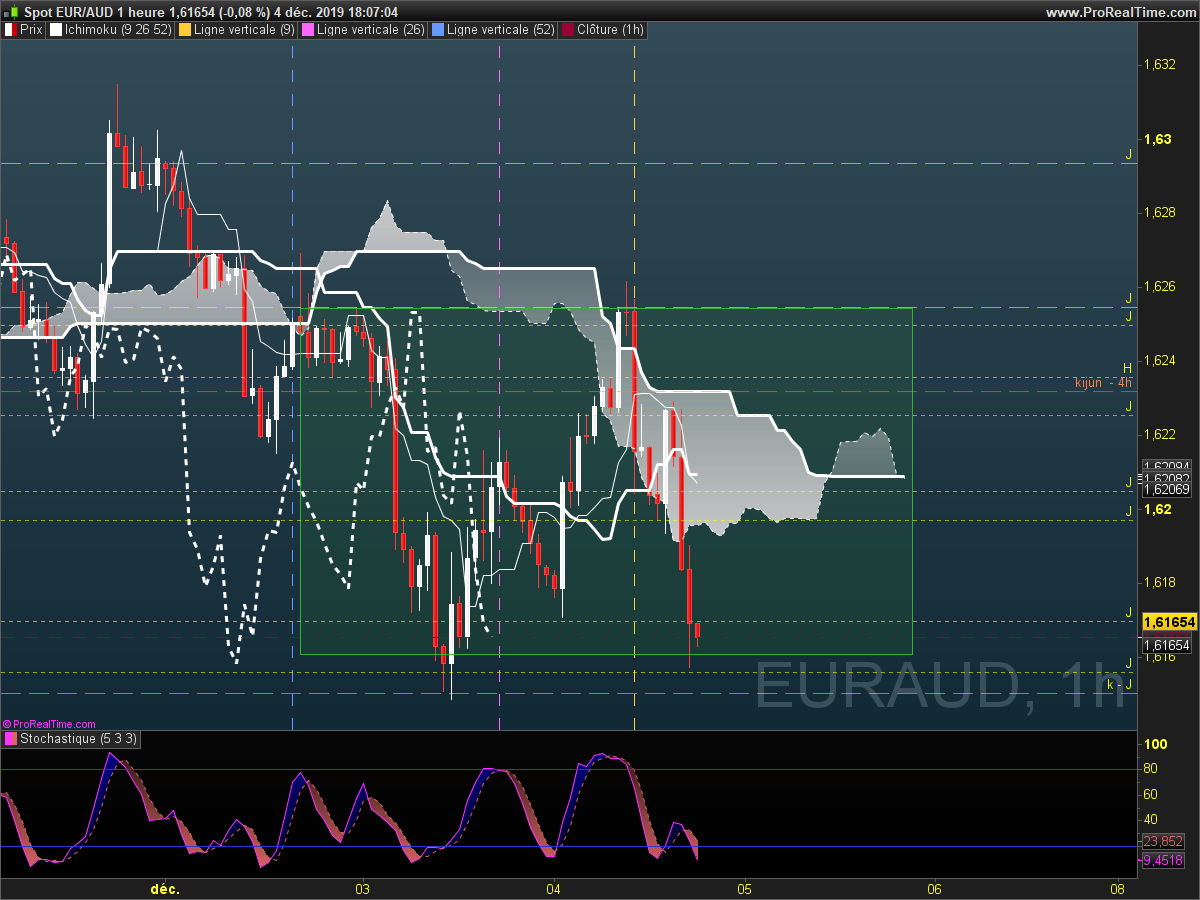
Task: Click the 1,632 price axis label
Action: 1159,64
